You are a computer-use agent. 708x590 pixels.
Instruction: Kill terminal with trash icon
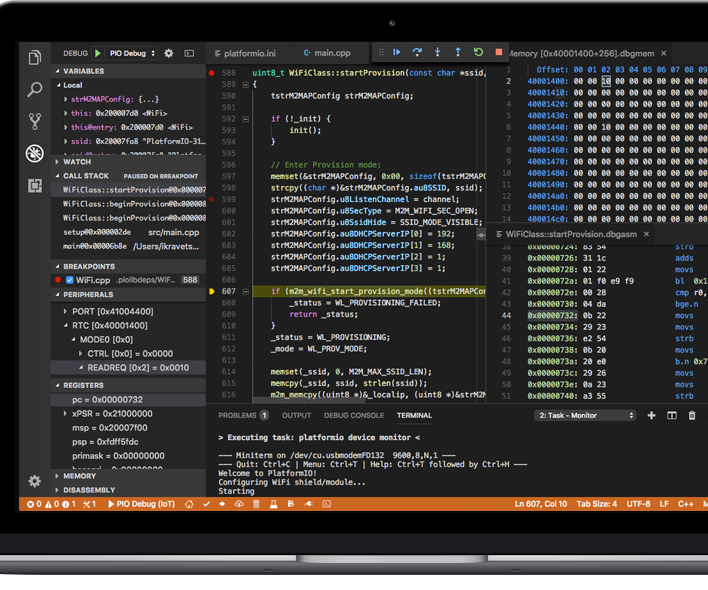(692, 415)
